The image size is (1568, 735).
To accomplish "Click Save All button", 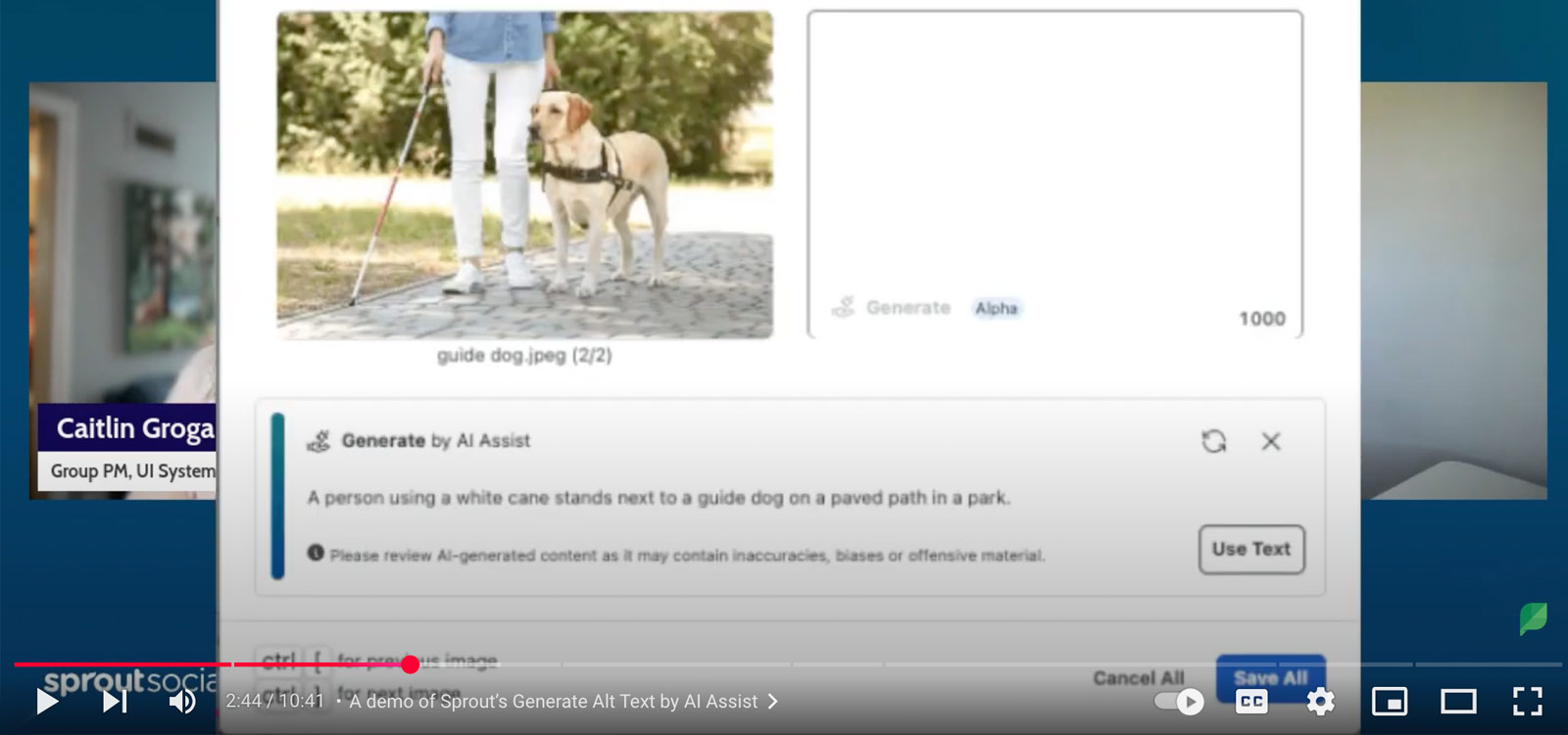I will (1270, 677).
